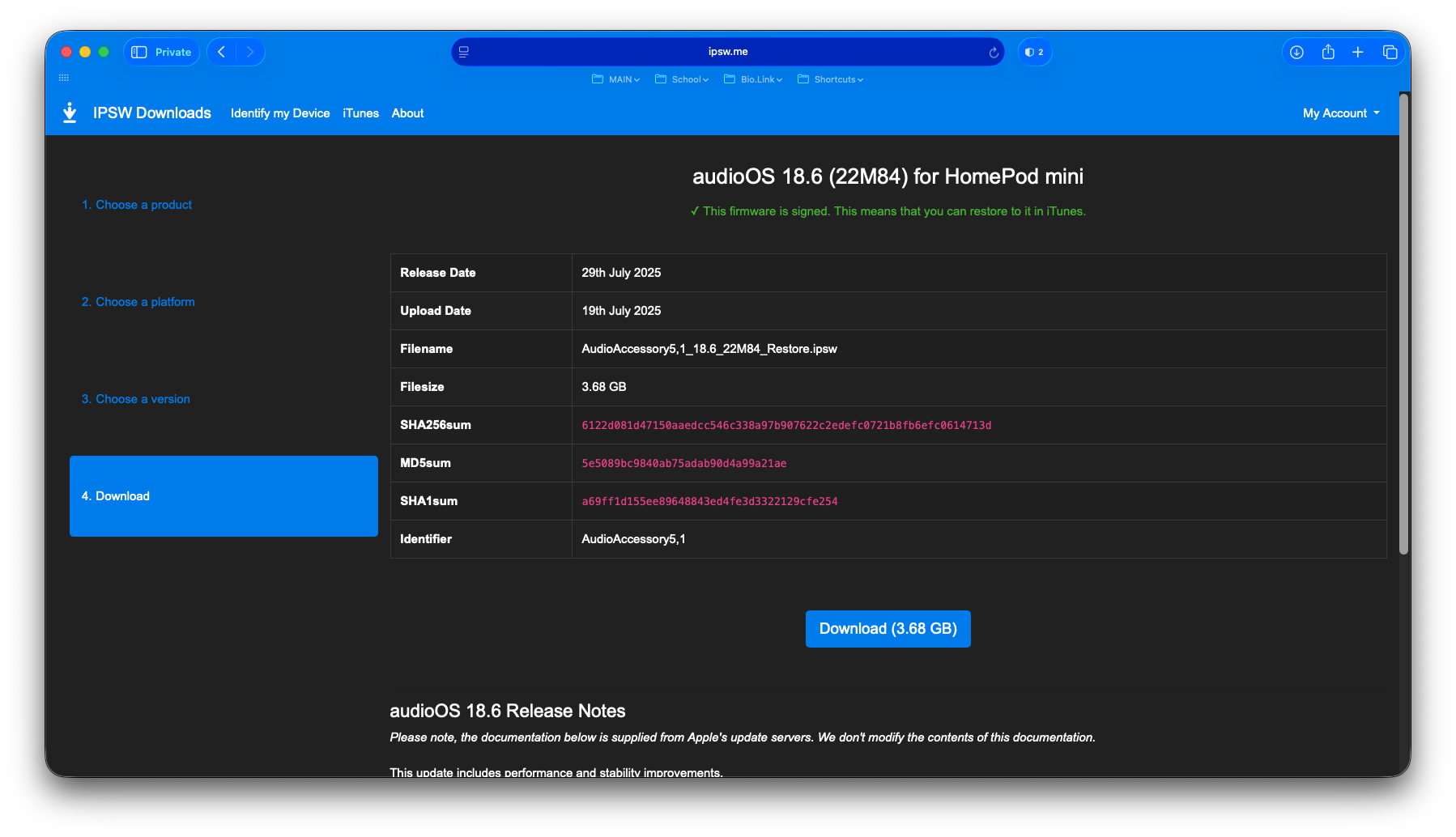Click the filesize value 3.68 GB
Viewport: 1456px width, 837px height.
click(x=604, y=387)
